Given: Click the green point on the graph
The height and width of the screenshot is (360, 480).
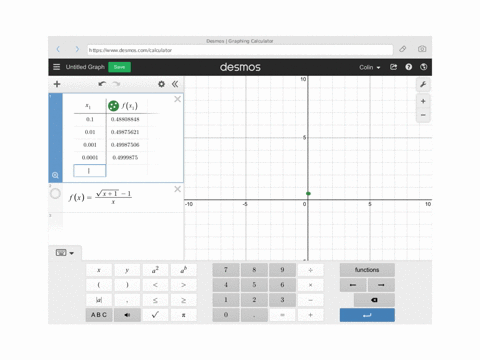Looking at the screenshot, I should pyautogui.click(x=308, y=193).
